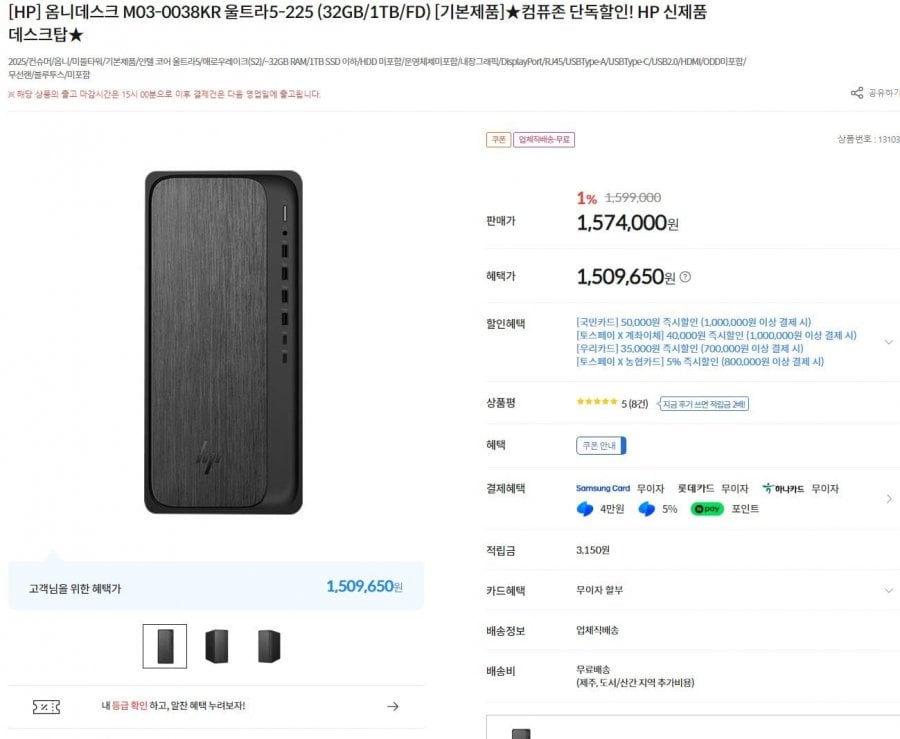Click the arrow icon on 등급 확인 banner
The height and width of the screenshot is (739, 900).
[x=393, y=706]
